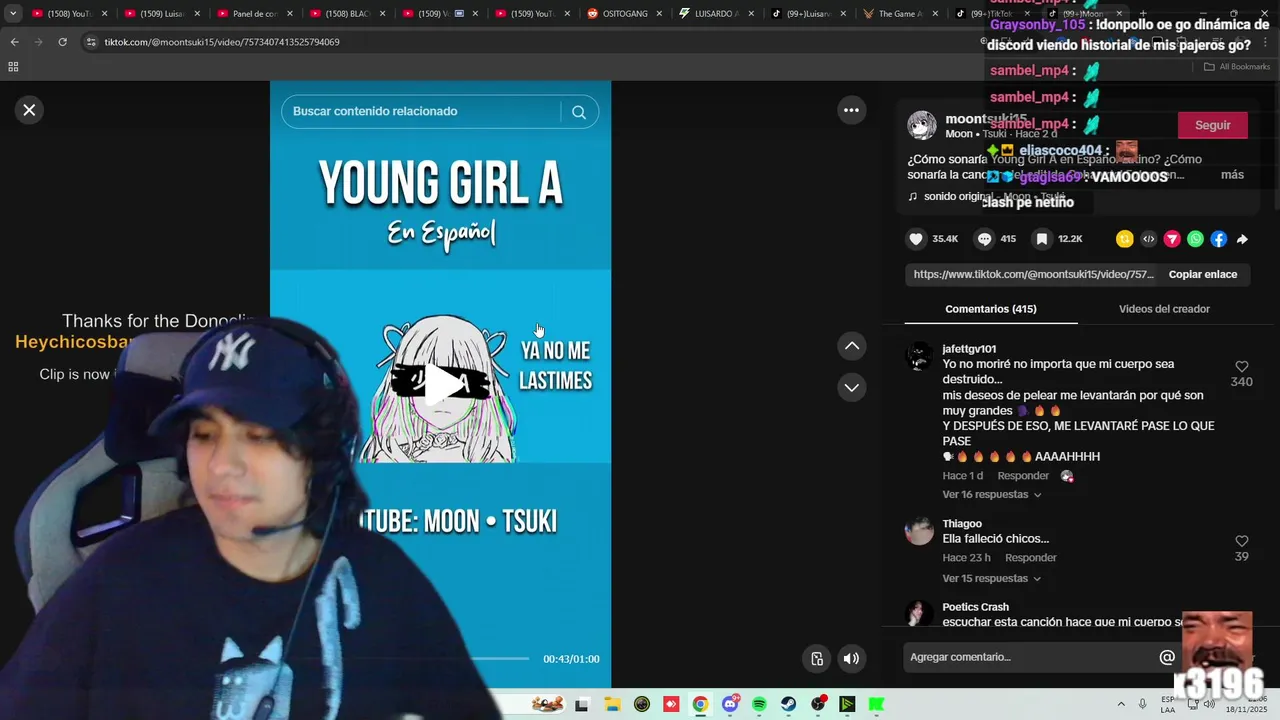Open Discord from the taskbar
The height and width of the screenshot is (720, 1280).
point(730,705)
